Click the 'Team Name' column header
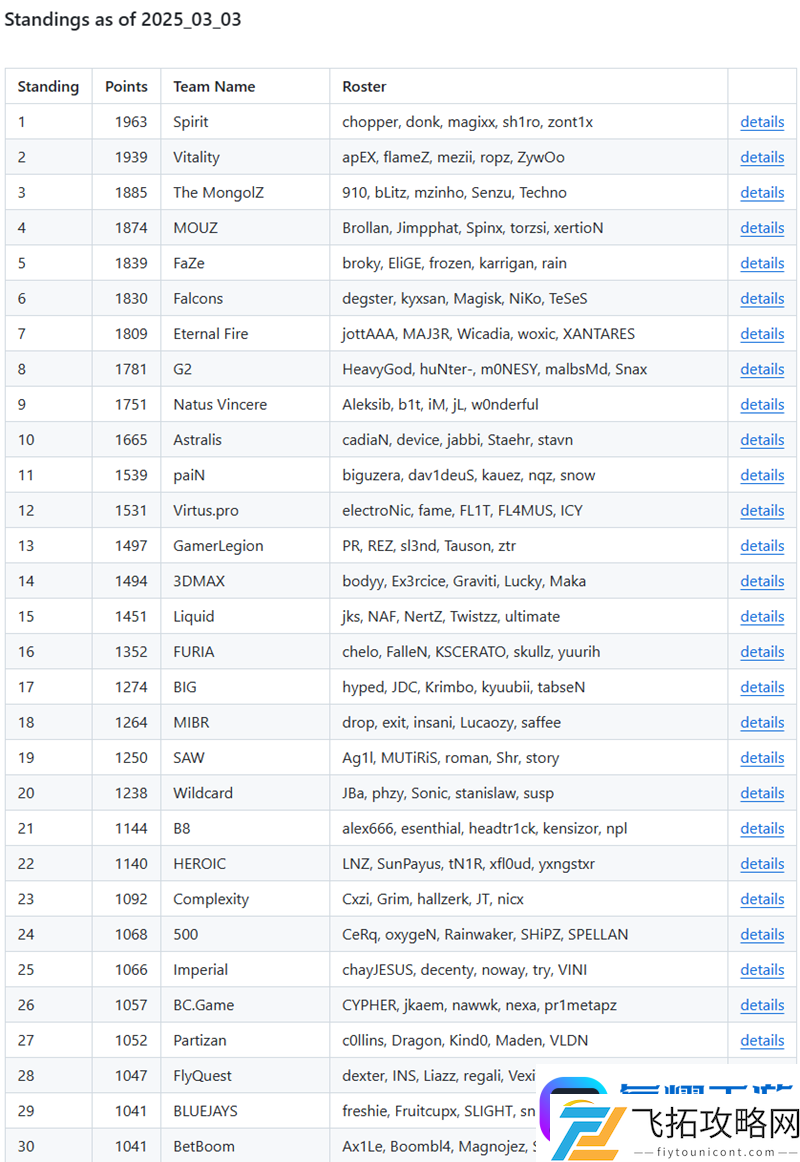Screen dimensions: 800x1162 [214, 87]
